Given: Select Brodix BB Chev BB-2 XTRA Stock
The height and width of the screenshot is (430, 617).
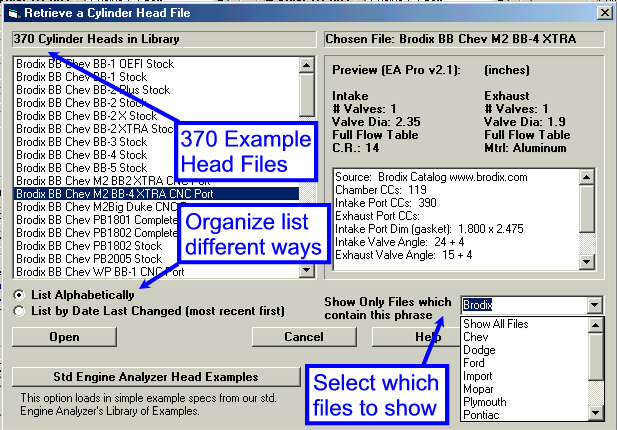Looking at the screenshot, I should pyautogui.click(x=94, y=129).
